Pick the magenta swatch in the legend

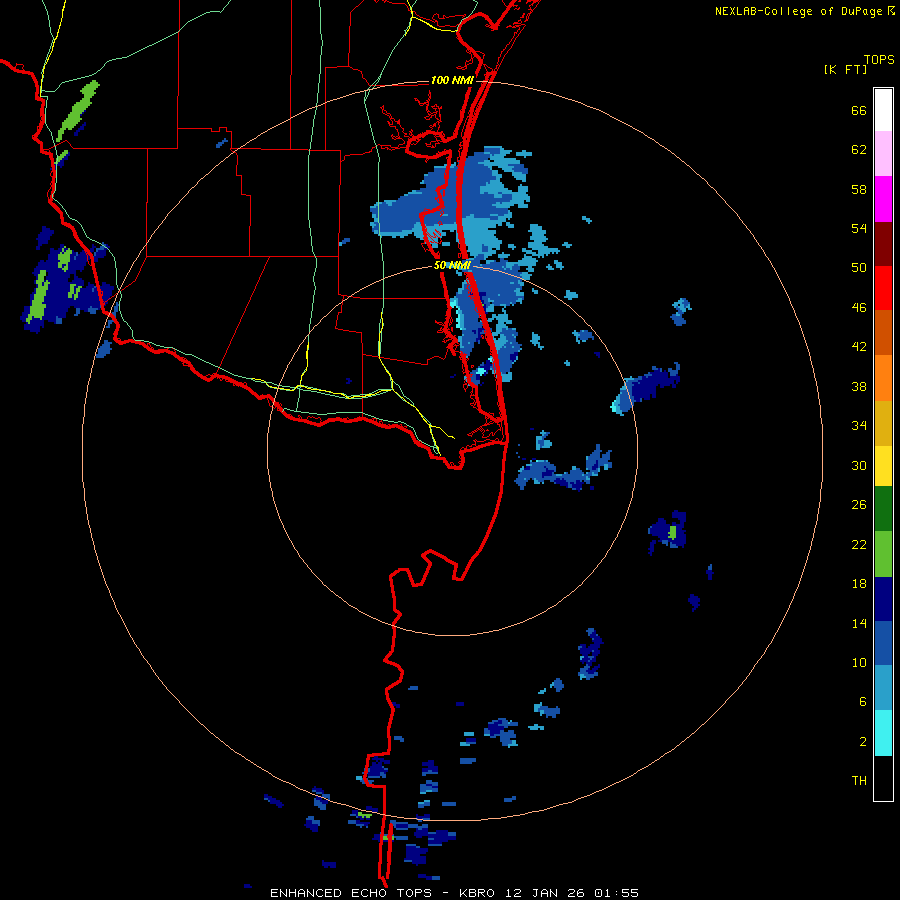coord(883,199)
